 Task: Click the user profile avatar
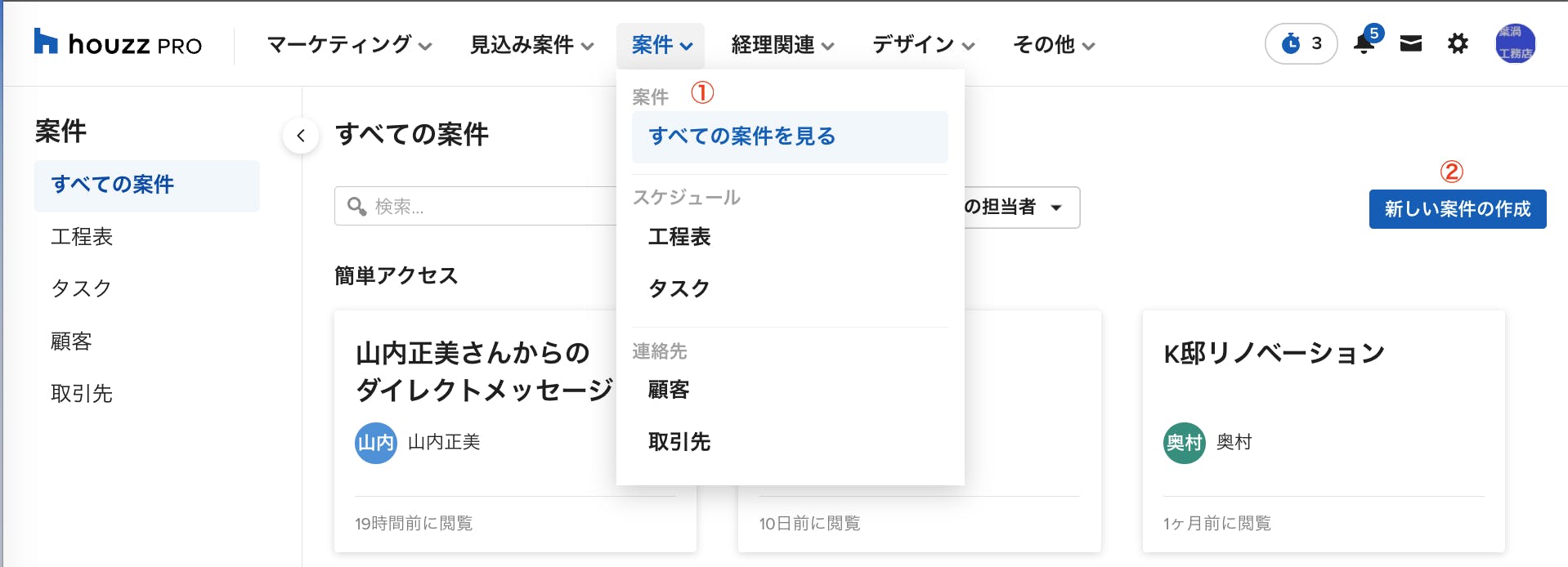[x=1515, y=43]
